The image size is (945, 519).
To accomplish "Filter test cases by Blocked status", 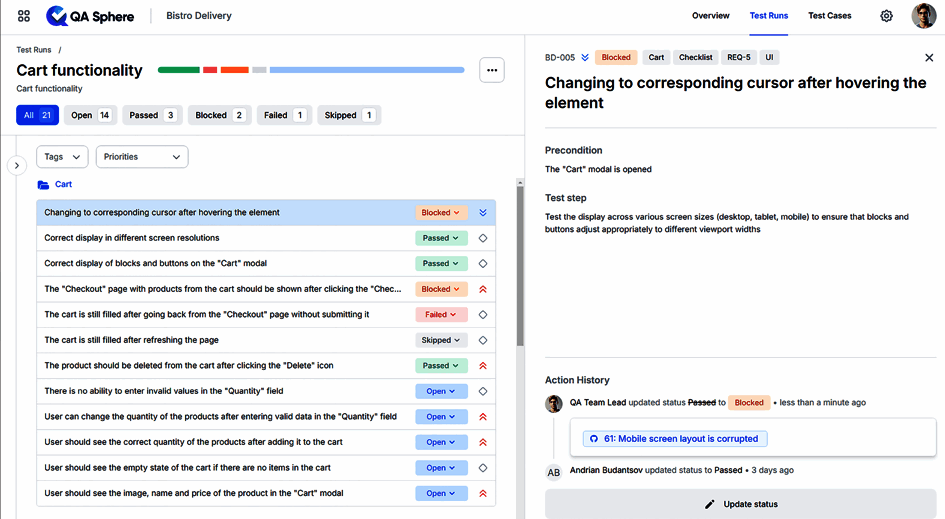I will point(219,115).
